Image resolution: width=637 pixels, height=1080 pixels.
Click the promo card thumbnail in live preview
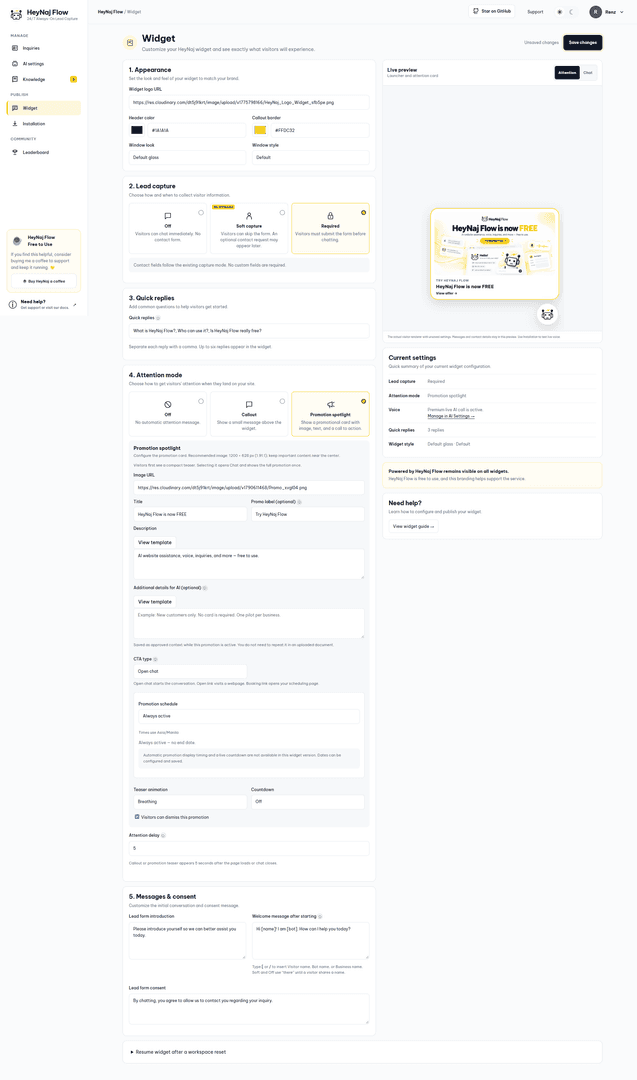click(494, 254)
